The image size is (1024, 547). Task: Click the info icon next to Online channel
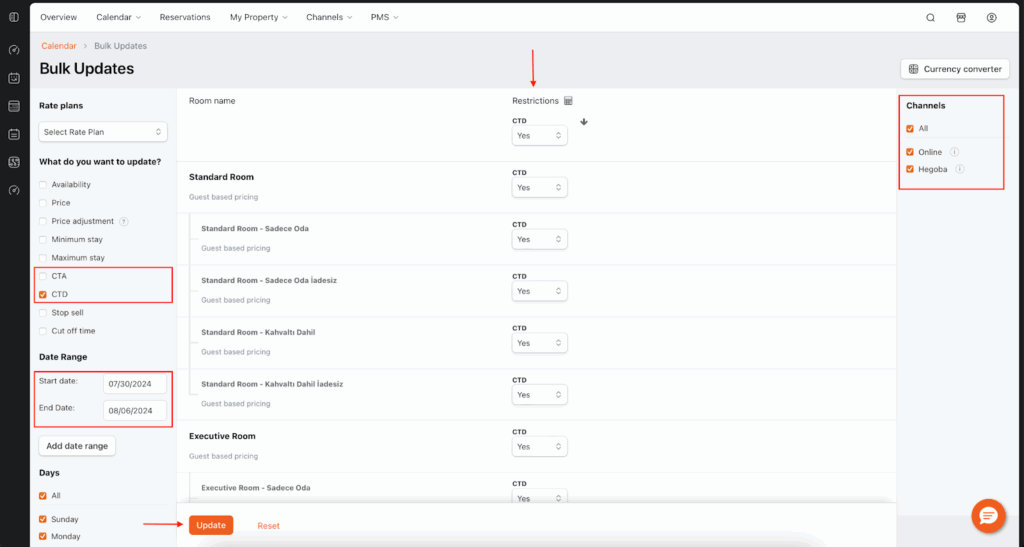click(x=954, y=152)
